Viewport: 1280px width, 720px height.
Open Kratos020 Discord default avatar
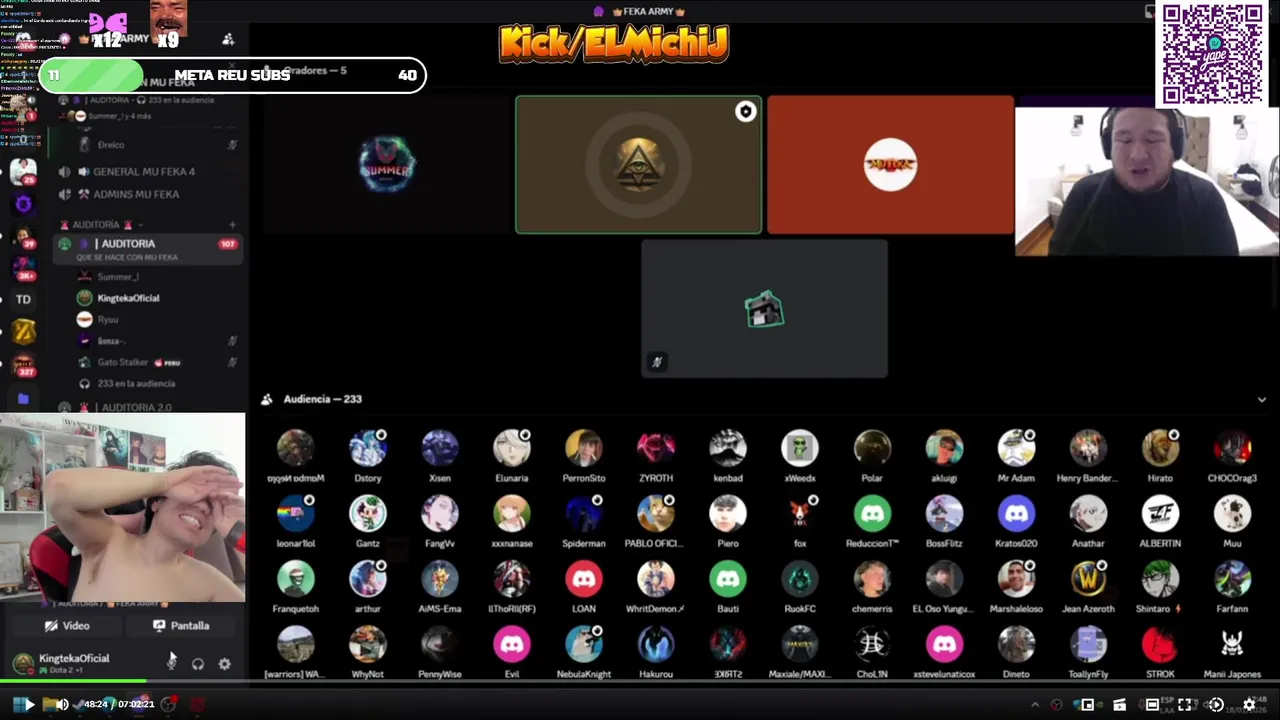coord(1016,514)
